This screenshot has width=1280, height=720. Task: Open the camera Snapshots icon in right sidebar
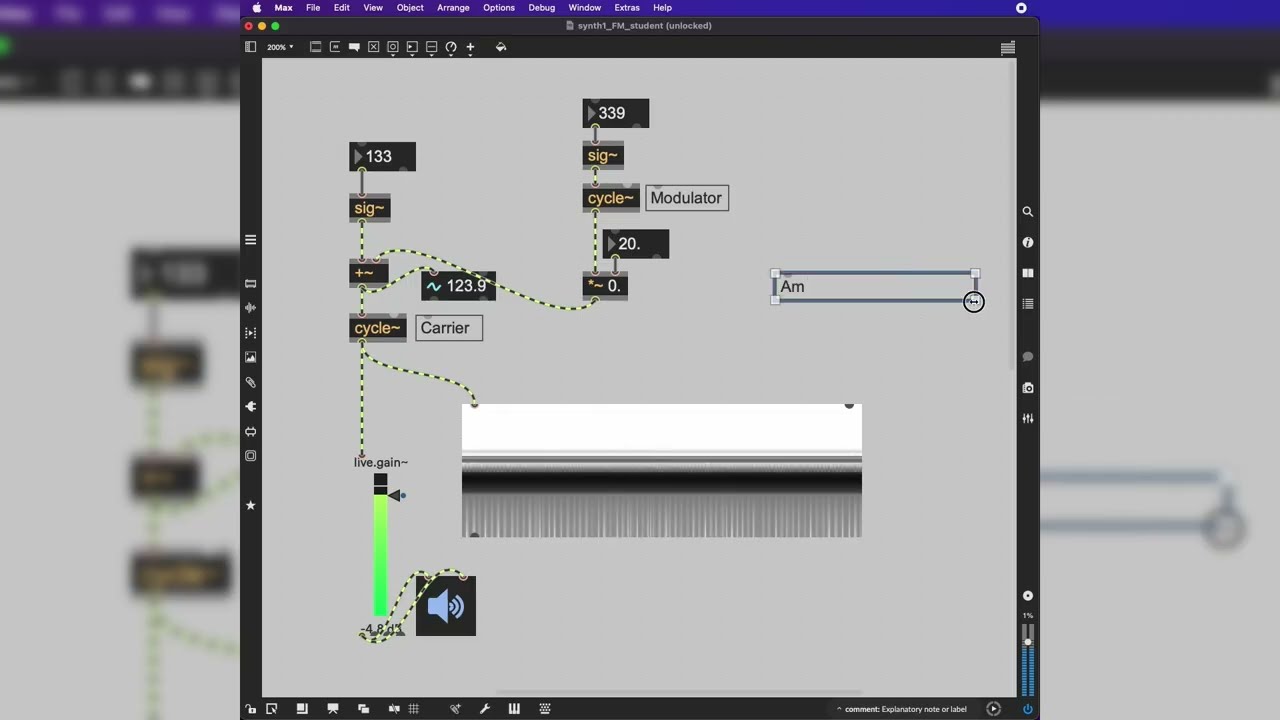coord(1027,388)
